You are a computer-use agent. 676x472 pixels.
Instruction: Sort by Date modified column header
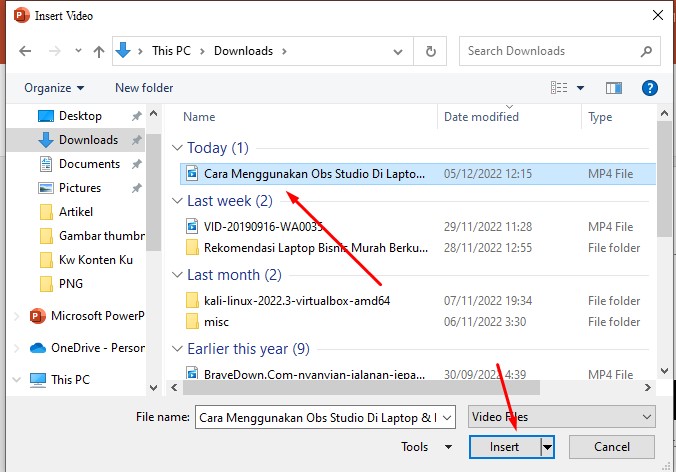click(481, 117)
